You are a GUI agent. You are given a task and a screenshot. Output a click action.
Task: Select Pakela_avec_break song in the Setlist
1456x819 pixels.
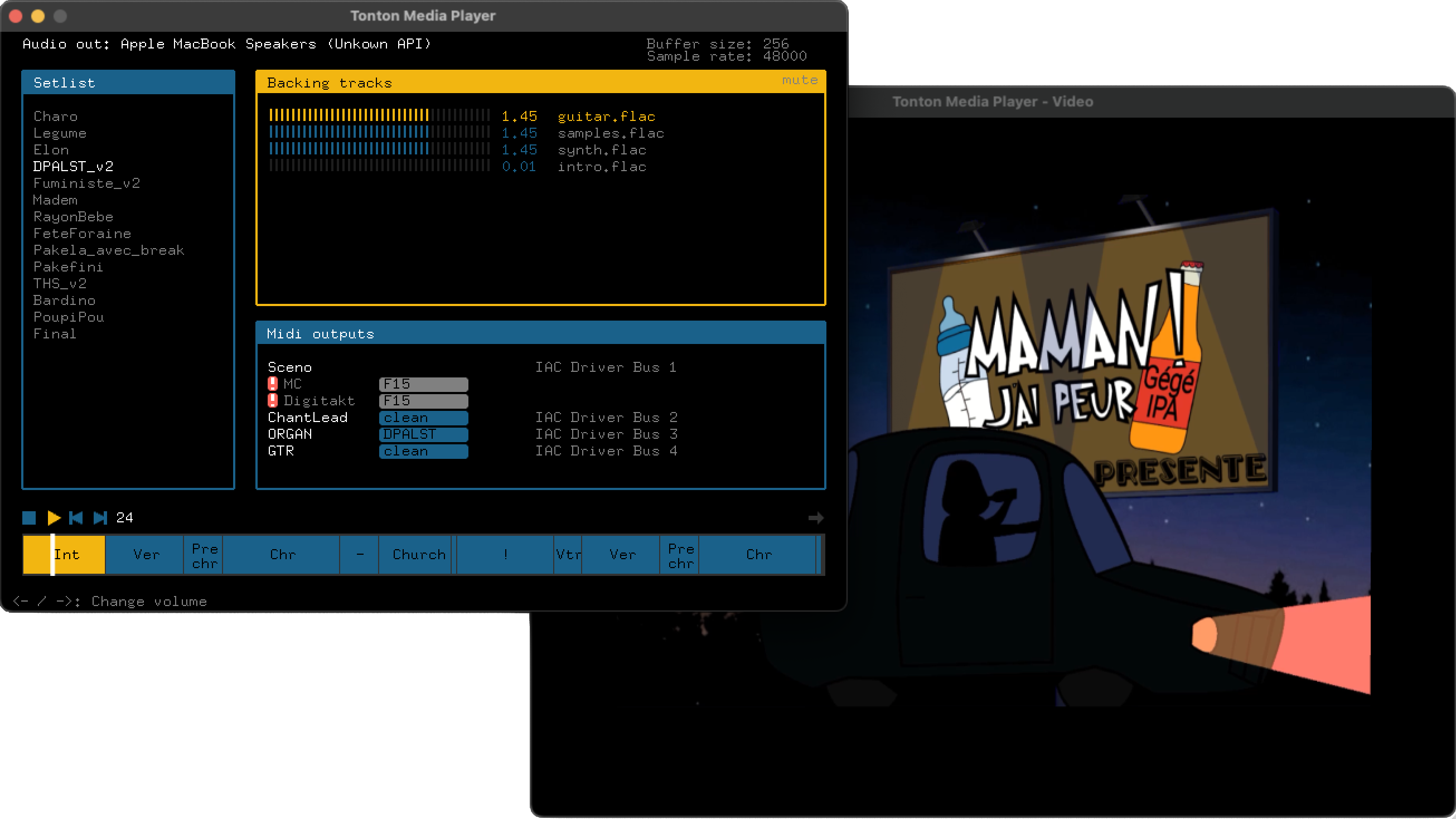pyautogui.click(x=109, y=250)
